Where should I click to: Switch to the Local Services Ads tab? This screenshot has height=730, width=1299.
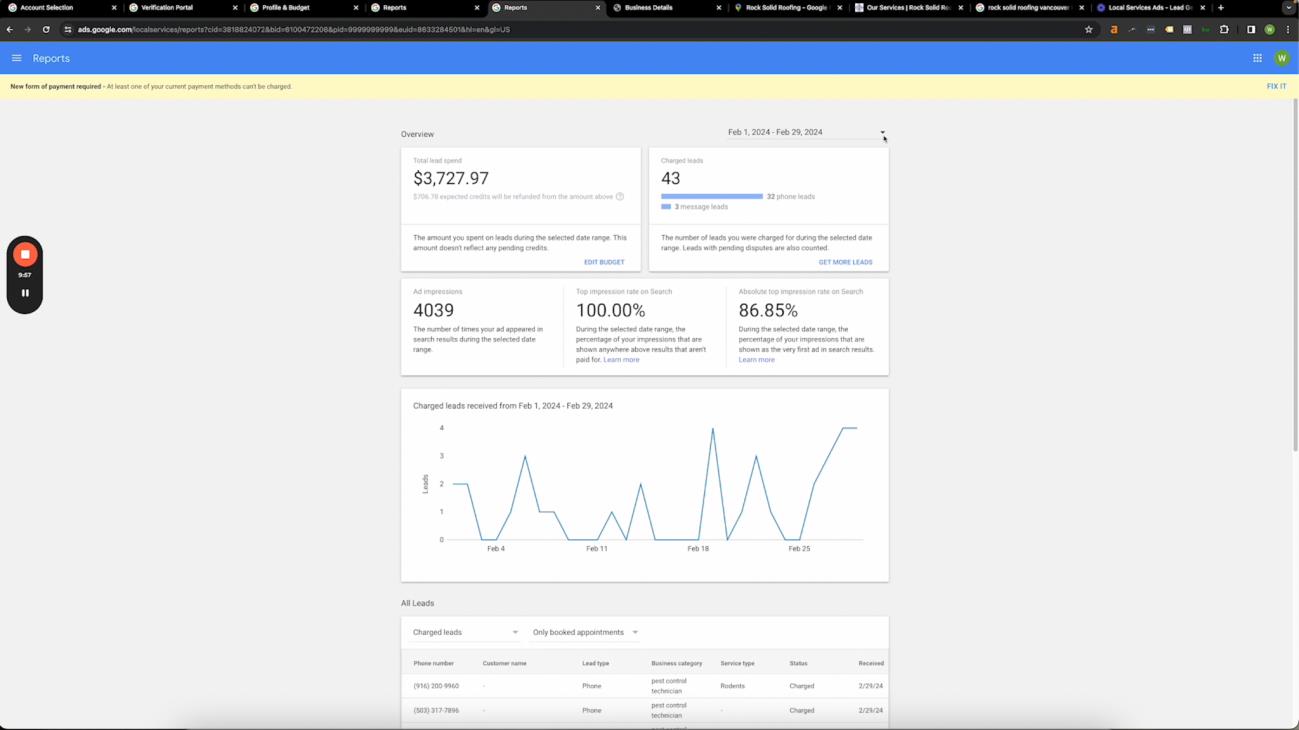click(x=1150, y=8)
